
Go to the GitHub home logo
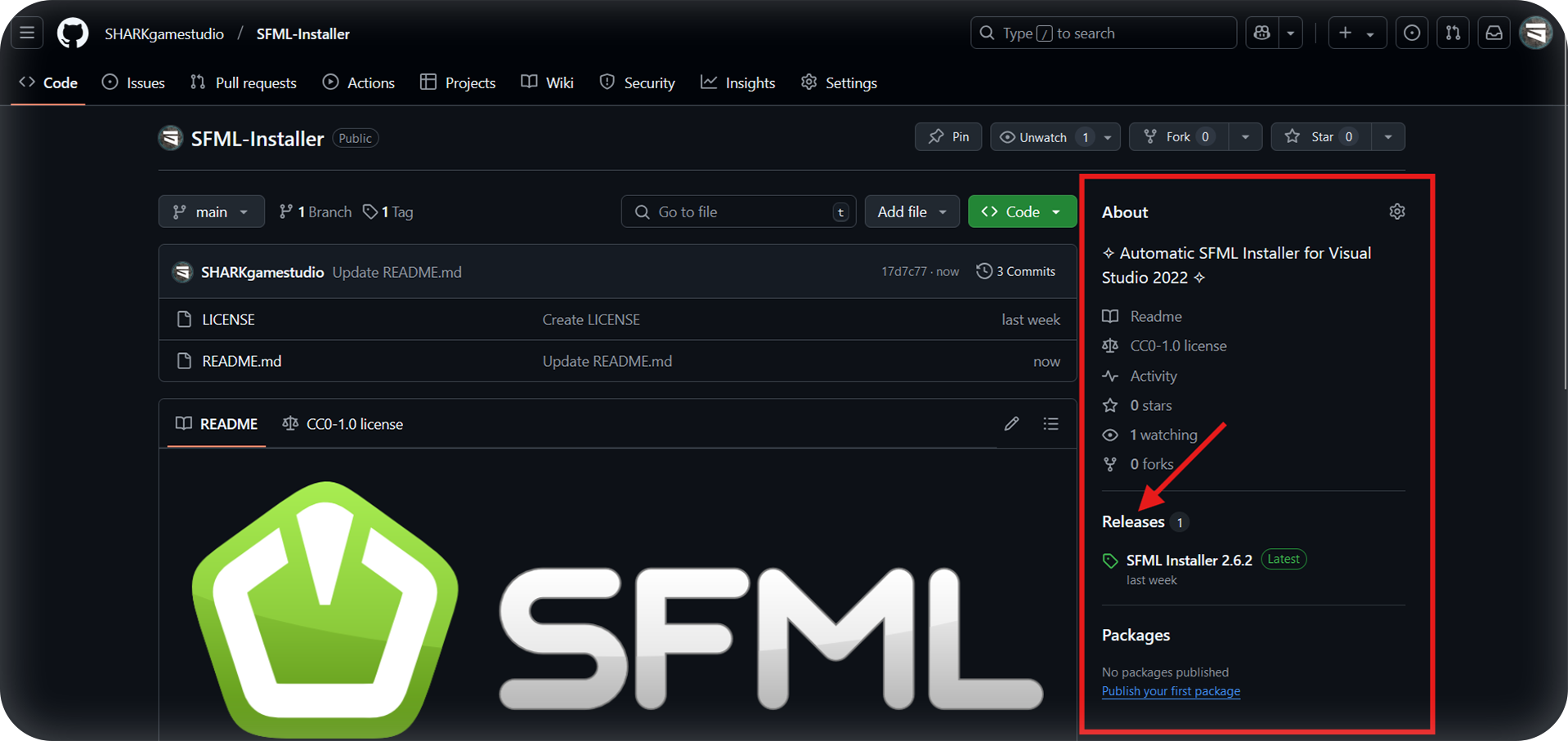point(73,33)
